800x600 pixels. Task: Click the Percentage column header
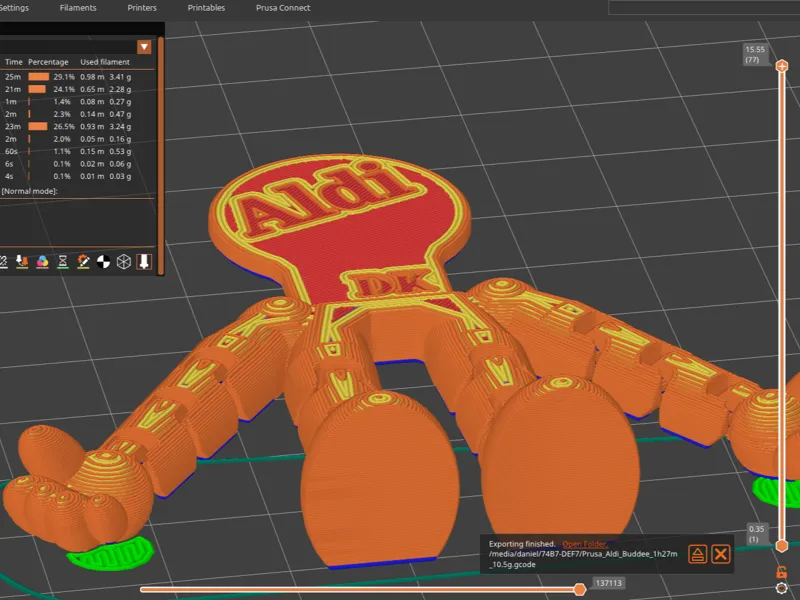click(48, 62)
